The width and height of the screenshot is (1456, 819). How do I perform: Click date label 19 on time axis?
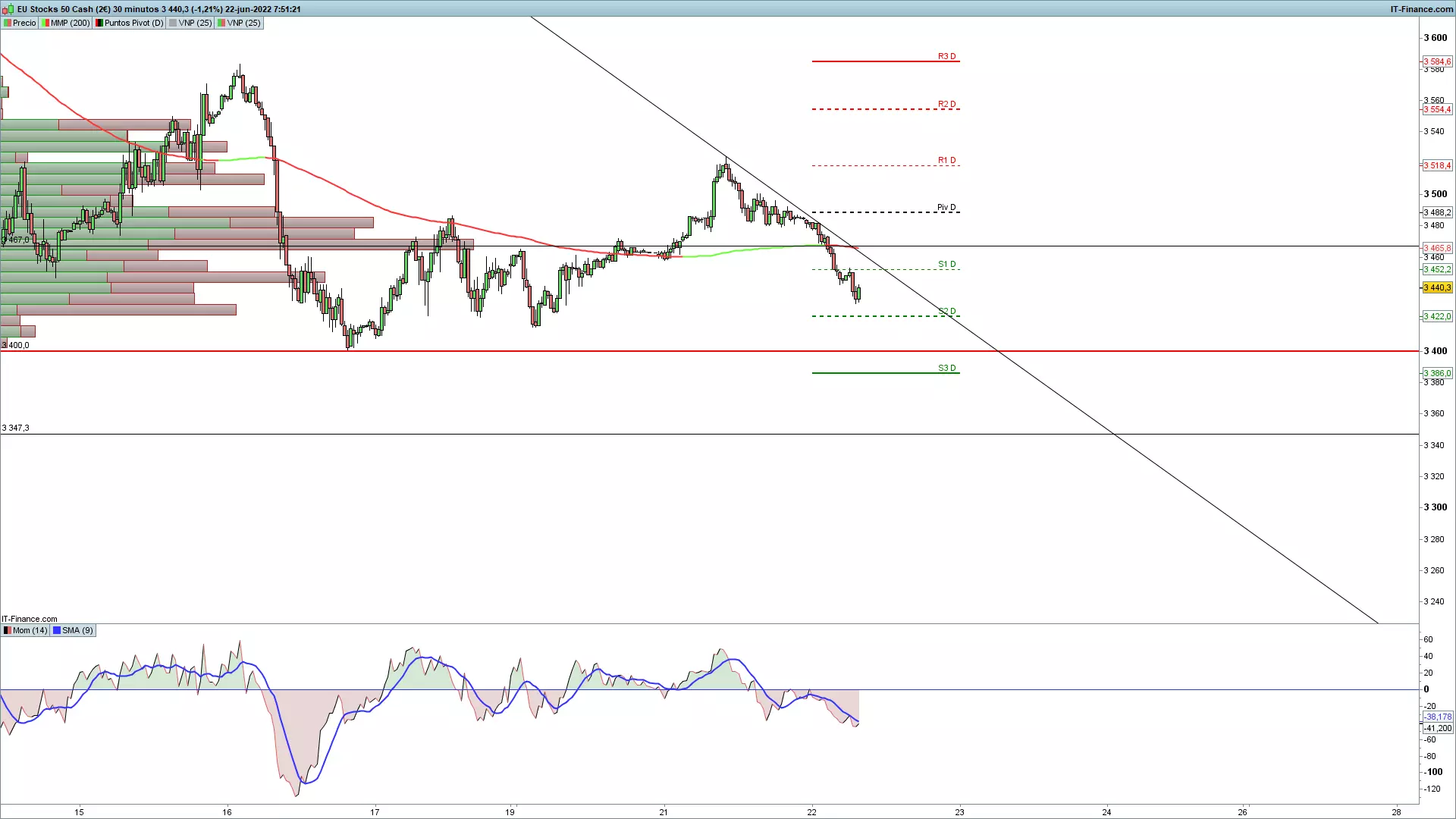click(510, 812)
